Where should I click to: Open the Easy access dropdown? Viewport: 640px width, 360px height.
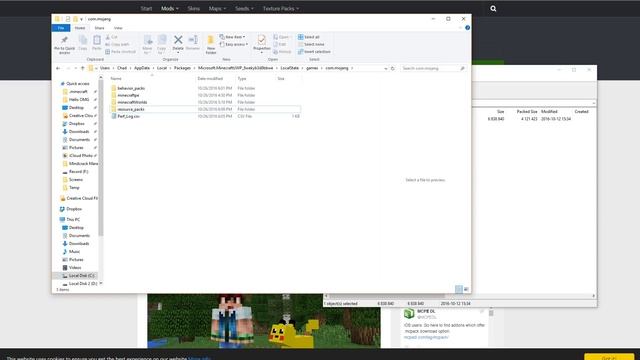tap(234, 44)
